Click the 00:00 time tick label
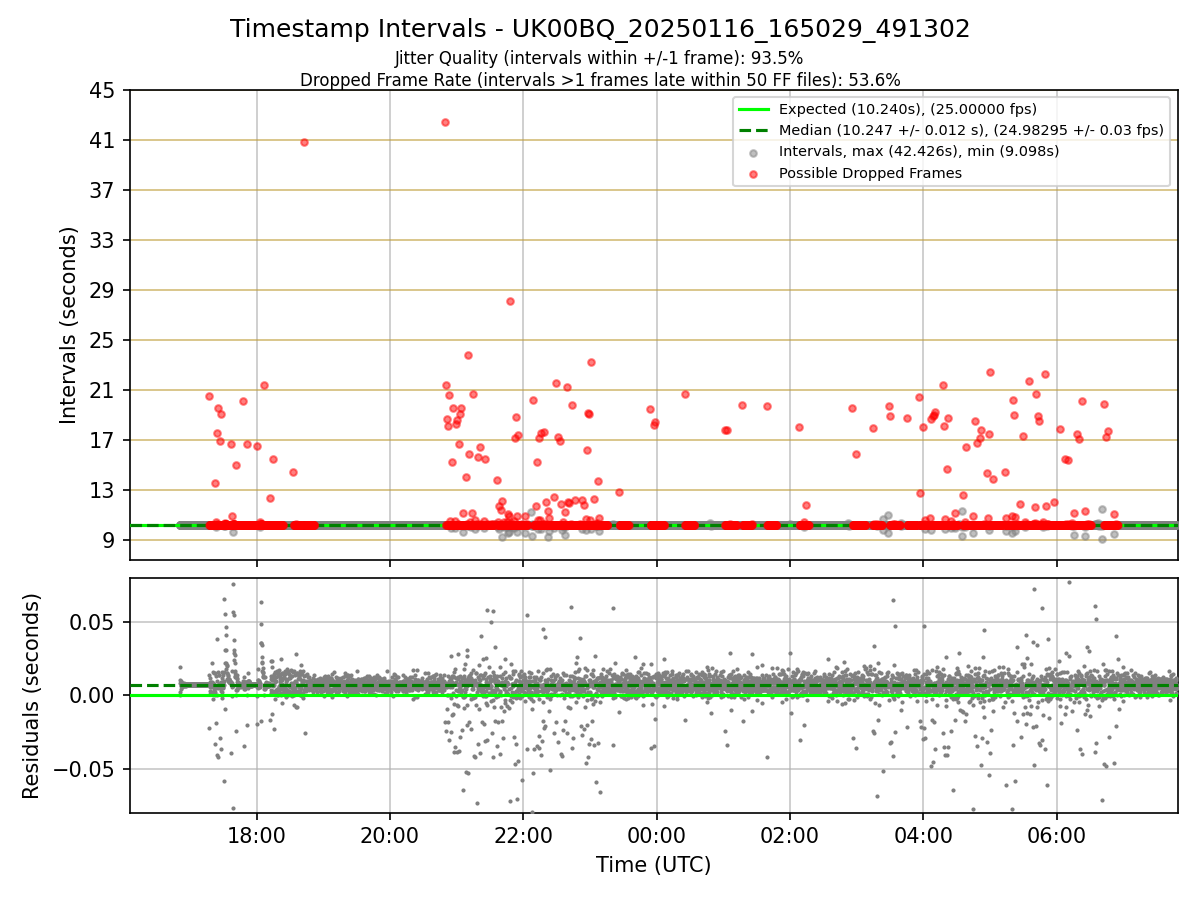 [x=657, y=835]
